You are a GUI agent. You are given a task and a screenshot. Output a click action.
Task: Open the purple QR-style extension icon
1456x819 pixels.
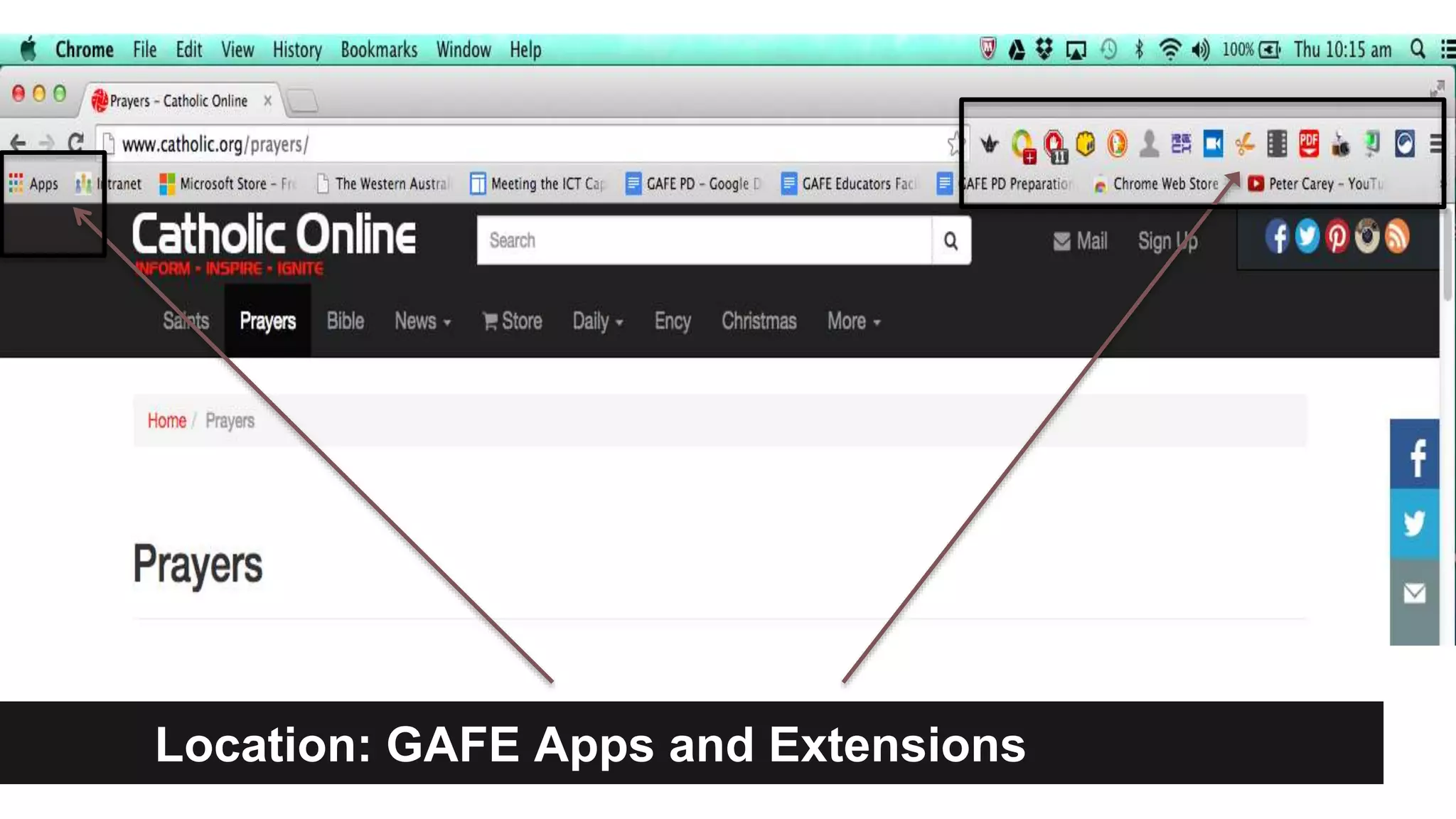click(x=1181, y=144)
